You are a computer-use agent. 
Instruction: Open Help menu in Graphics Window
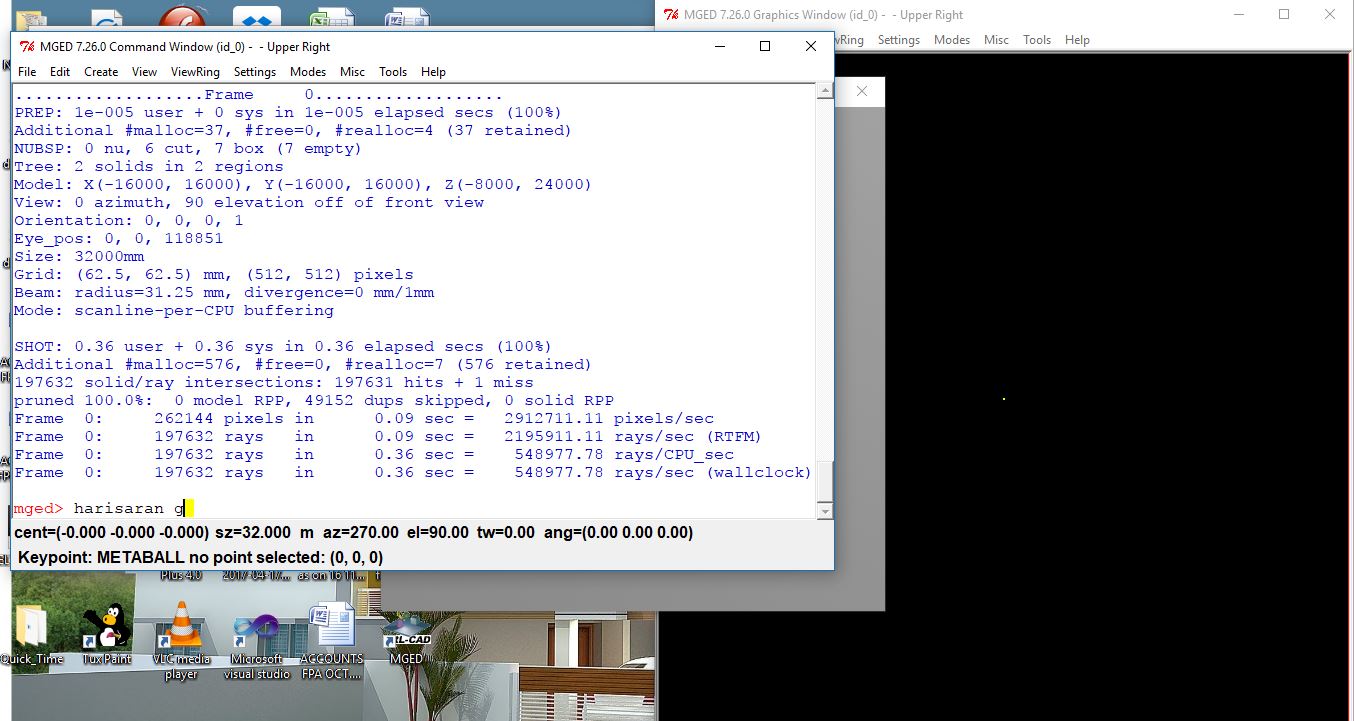[x=1077, y=40]
